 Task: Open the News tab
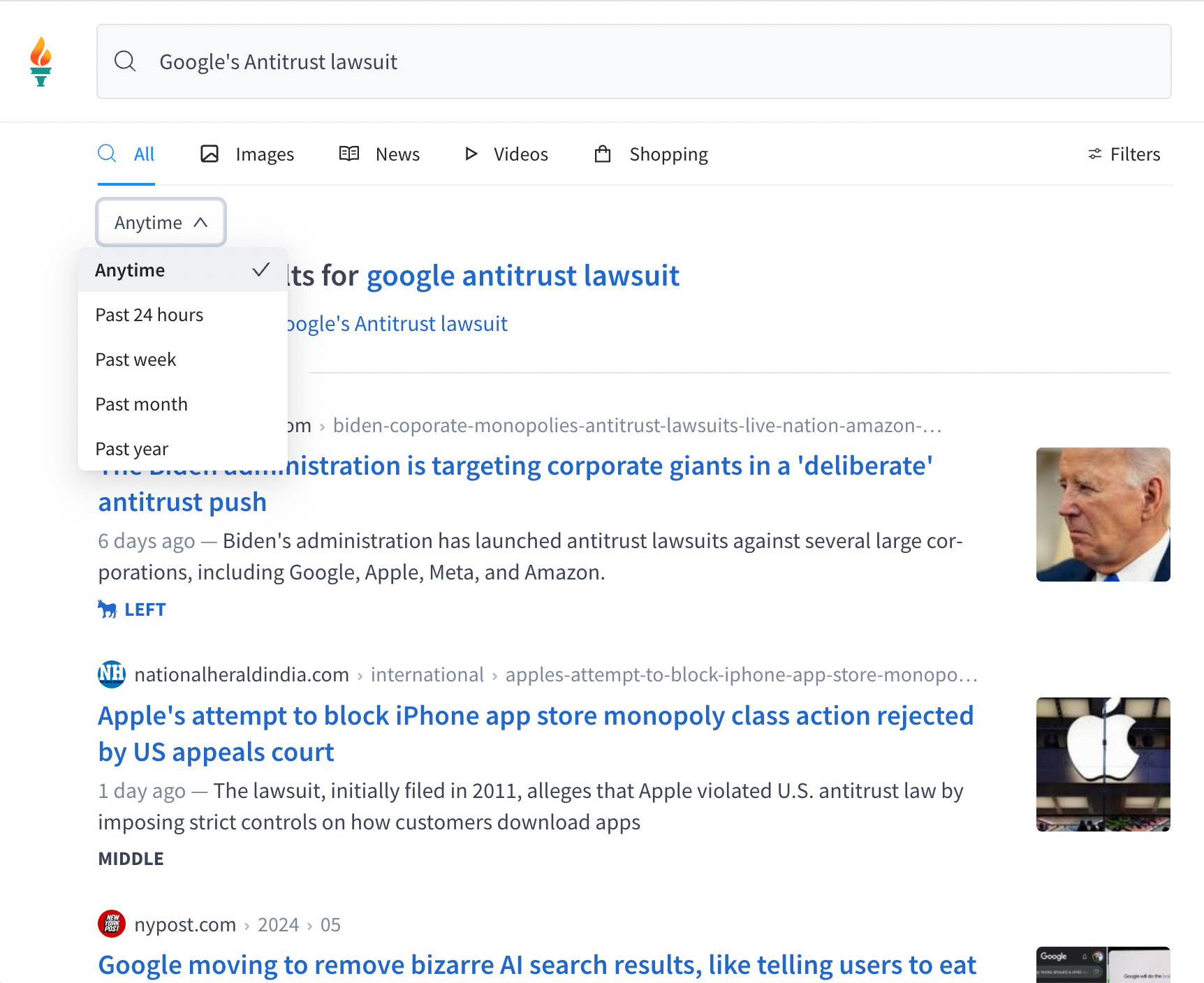(x=379, y=154)
